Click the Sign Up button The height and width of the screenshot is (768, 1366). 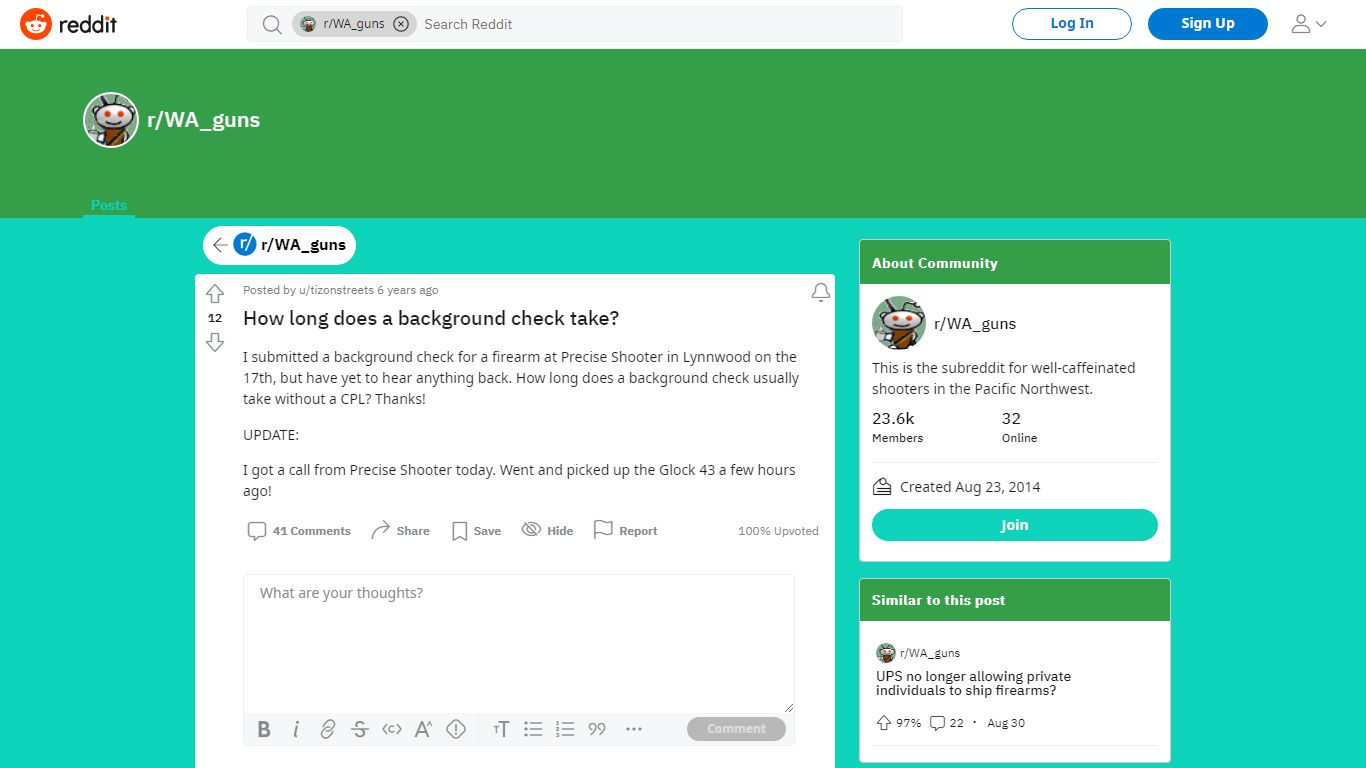pyautogui.click(x=1208, y=24)
